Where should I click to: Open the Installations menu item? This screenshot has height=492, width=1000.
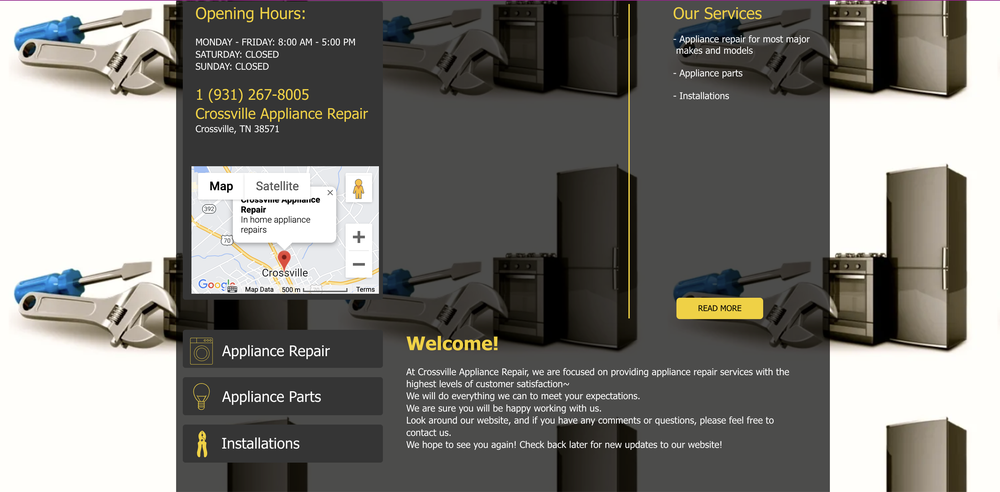[x=283, y=444]
